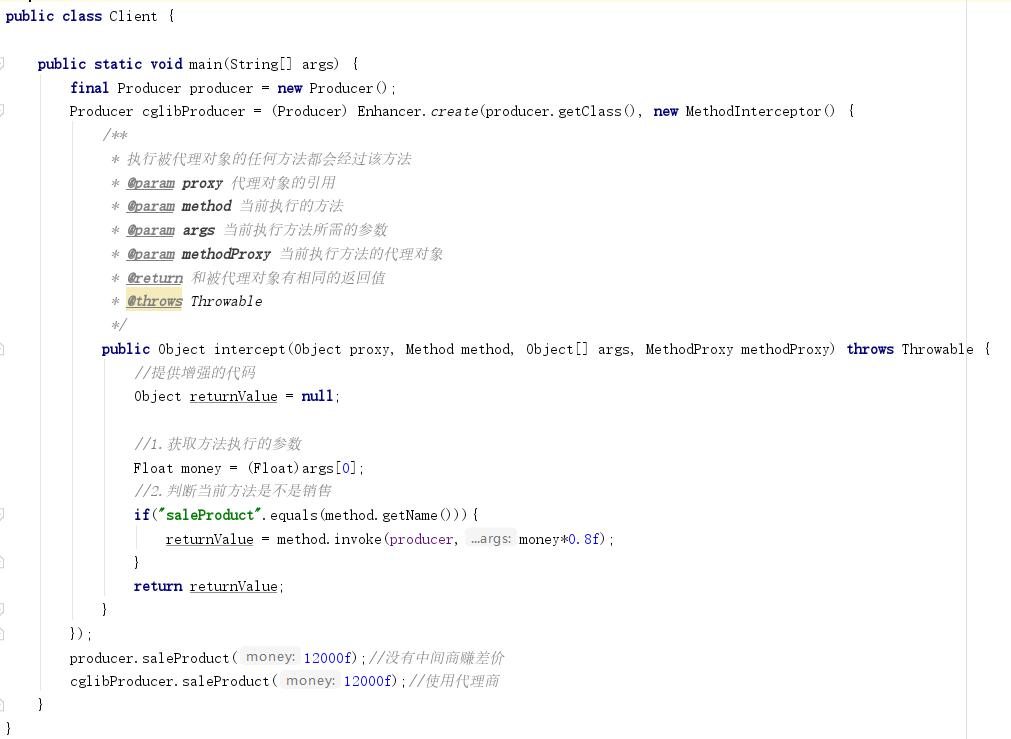The image size is (1011, 739).
Task: Click the italic "create" method call
Action: tap(455, 111)
